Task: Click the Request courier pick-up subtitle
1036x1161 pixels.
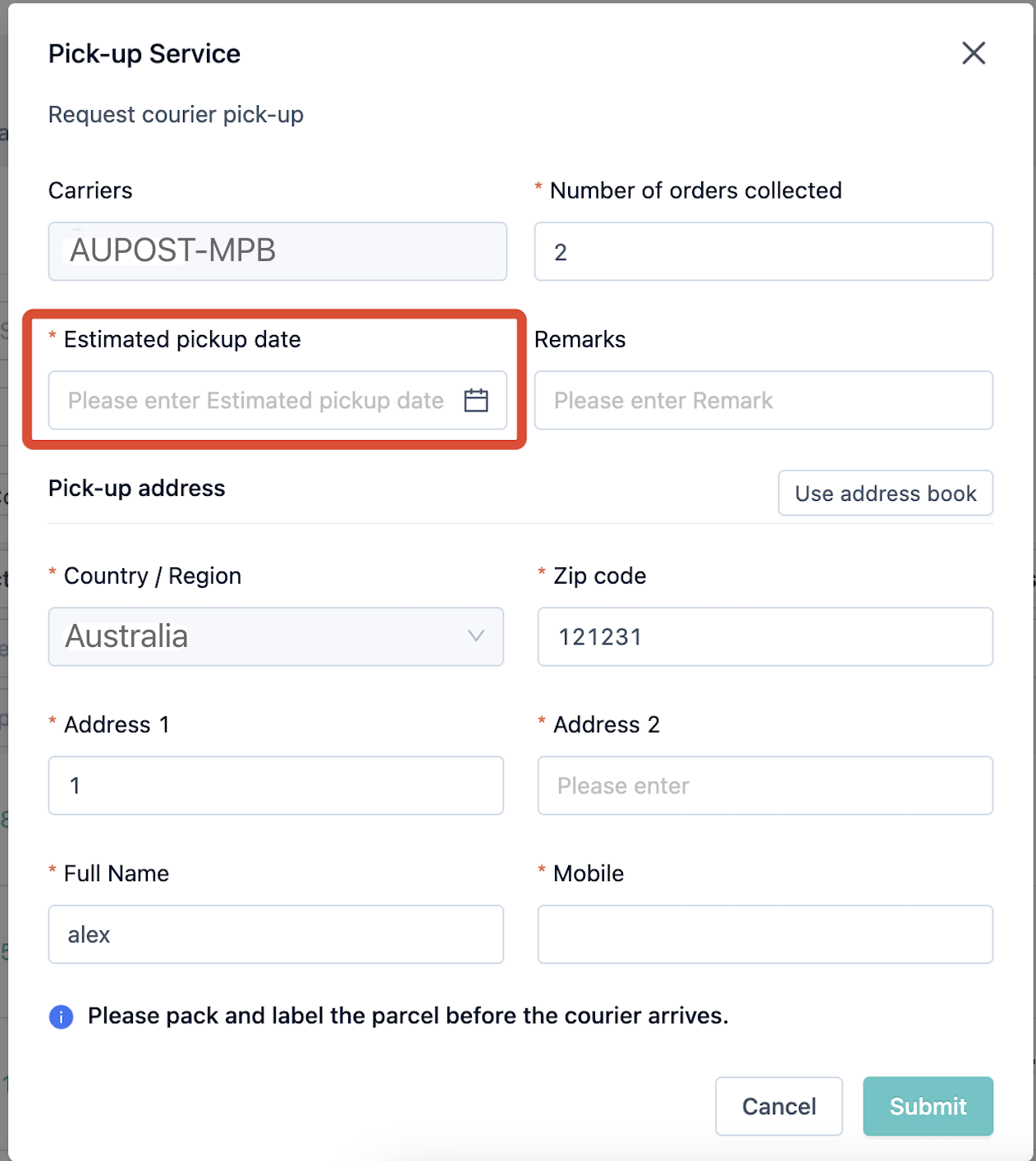Action: (176, 114)
